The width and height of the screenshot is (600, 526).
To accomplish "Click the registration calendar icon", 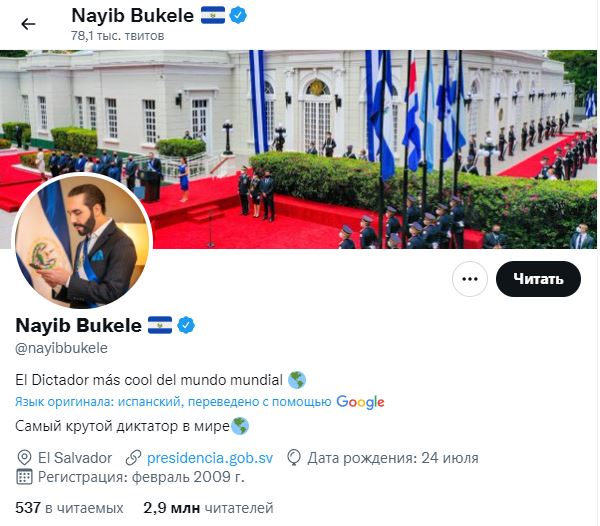I will point(24,477).
